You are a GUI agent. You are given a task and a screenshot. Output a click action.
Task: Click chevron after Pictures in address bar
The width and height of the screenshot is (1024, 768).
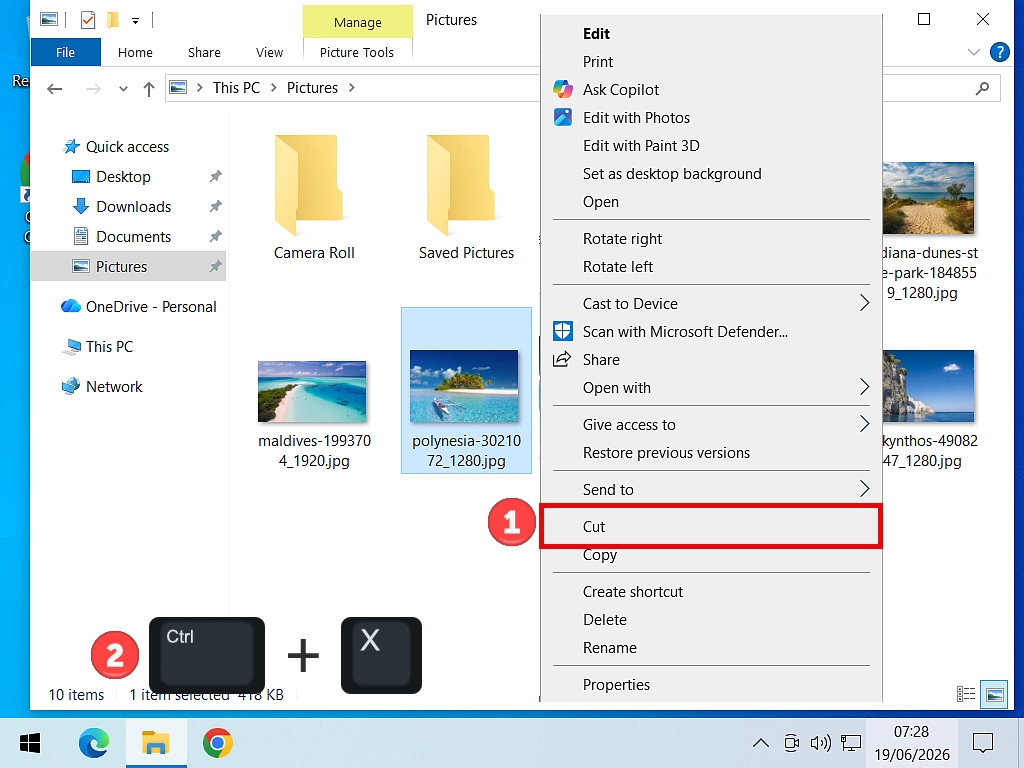point(352,88)
